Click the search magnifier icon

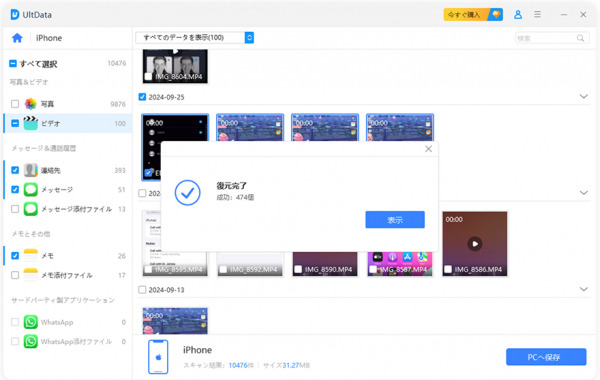tap(580, 38)
